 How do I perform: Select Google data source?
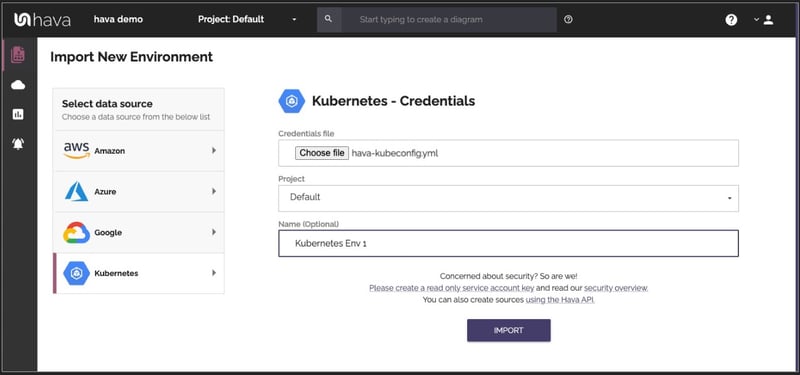pyautogui.click(x=139, y=232)
